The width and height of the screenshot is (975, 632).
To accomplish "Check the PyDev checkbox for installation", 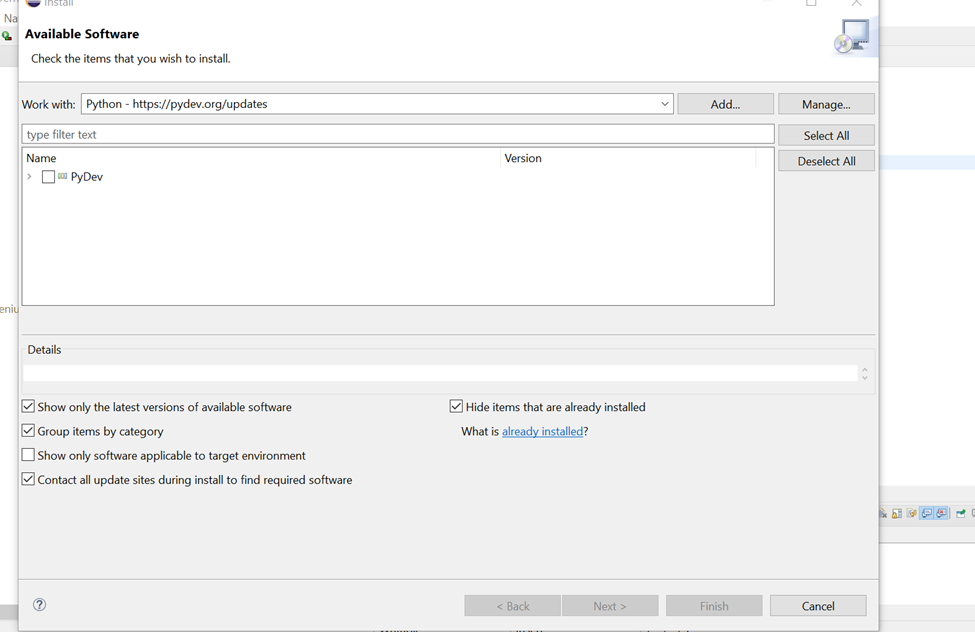I will click(48, 176).
